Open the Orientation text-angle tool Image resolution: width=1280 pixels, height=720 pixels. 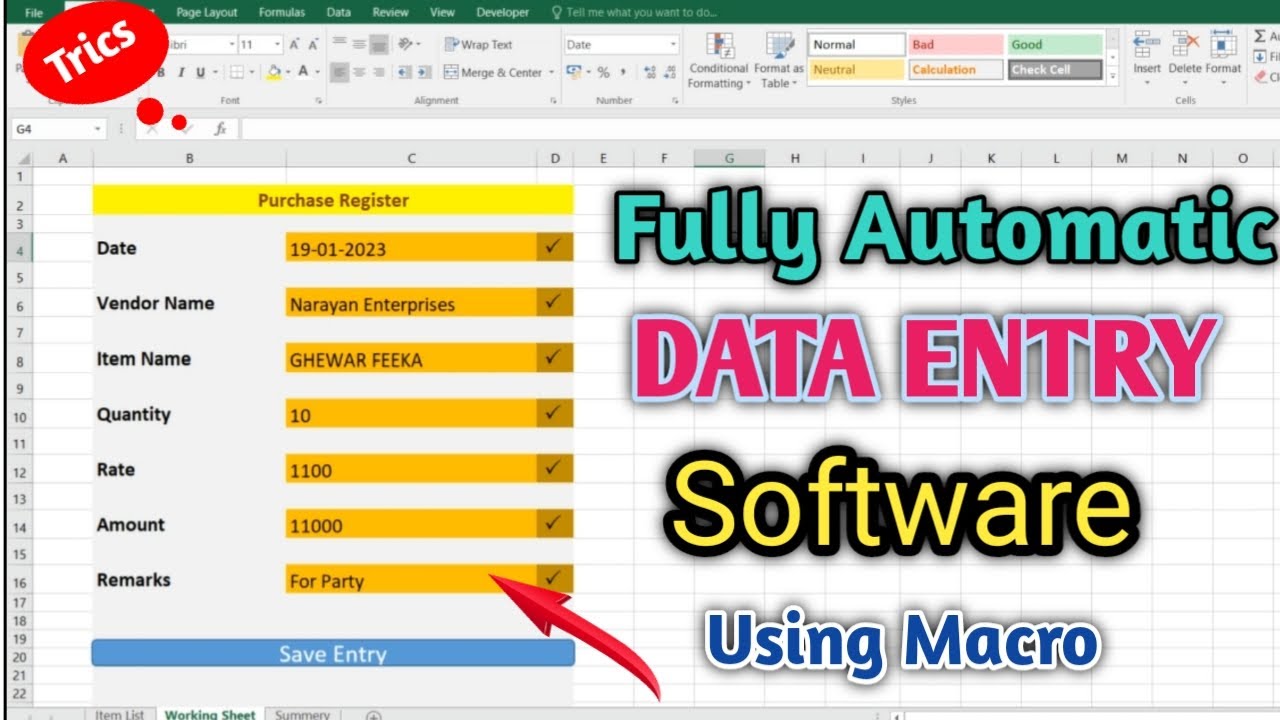405,44
